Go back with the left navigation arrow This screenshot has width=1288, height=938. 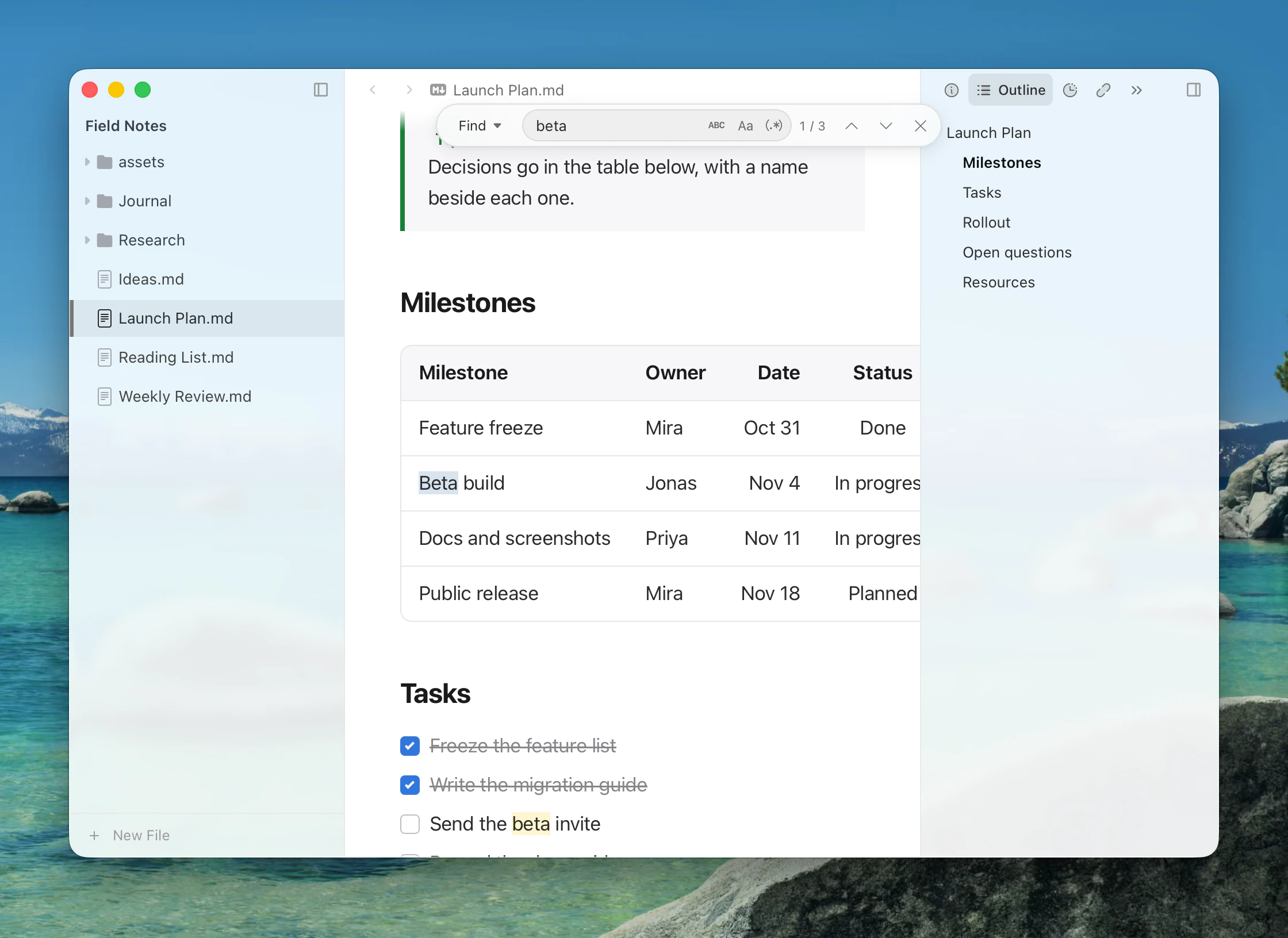point(373,90)
